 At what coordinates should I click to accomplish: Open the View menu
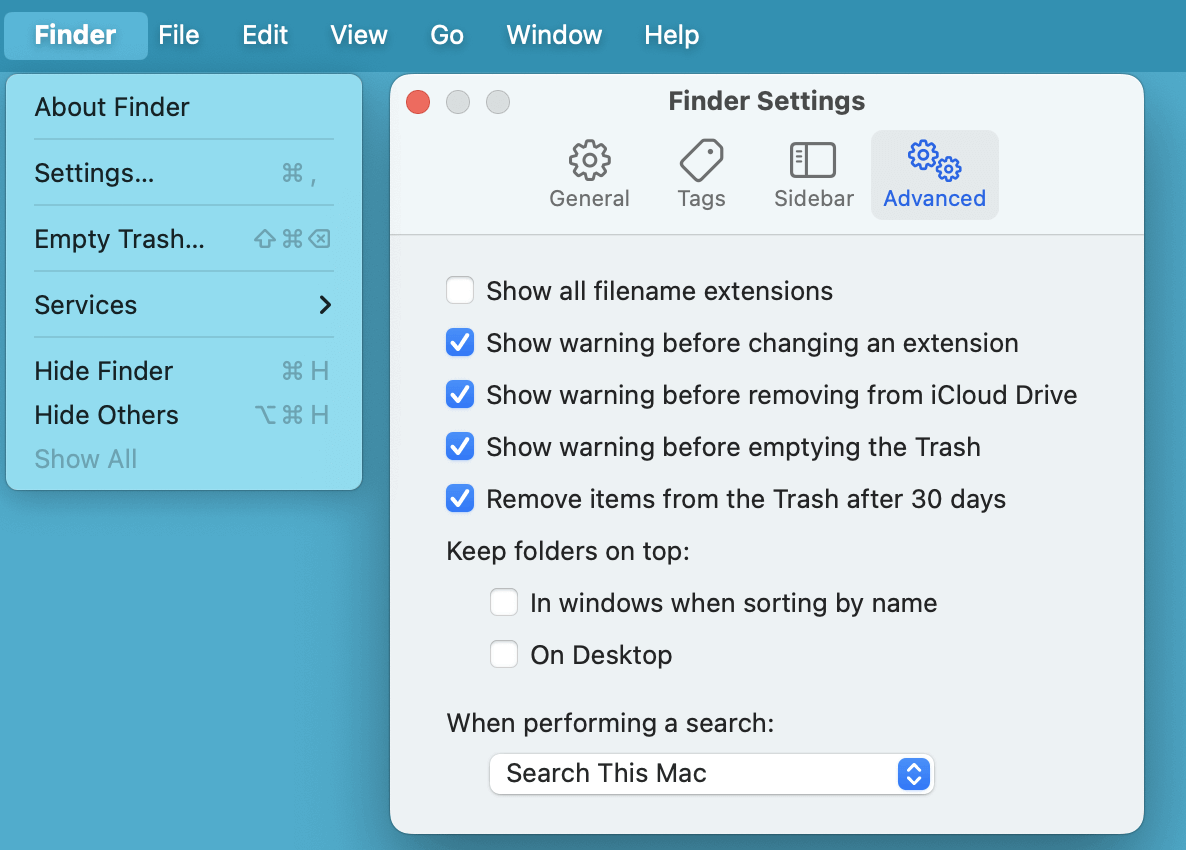click(358, 35)
